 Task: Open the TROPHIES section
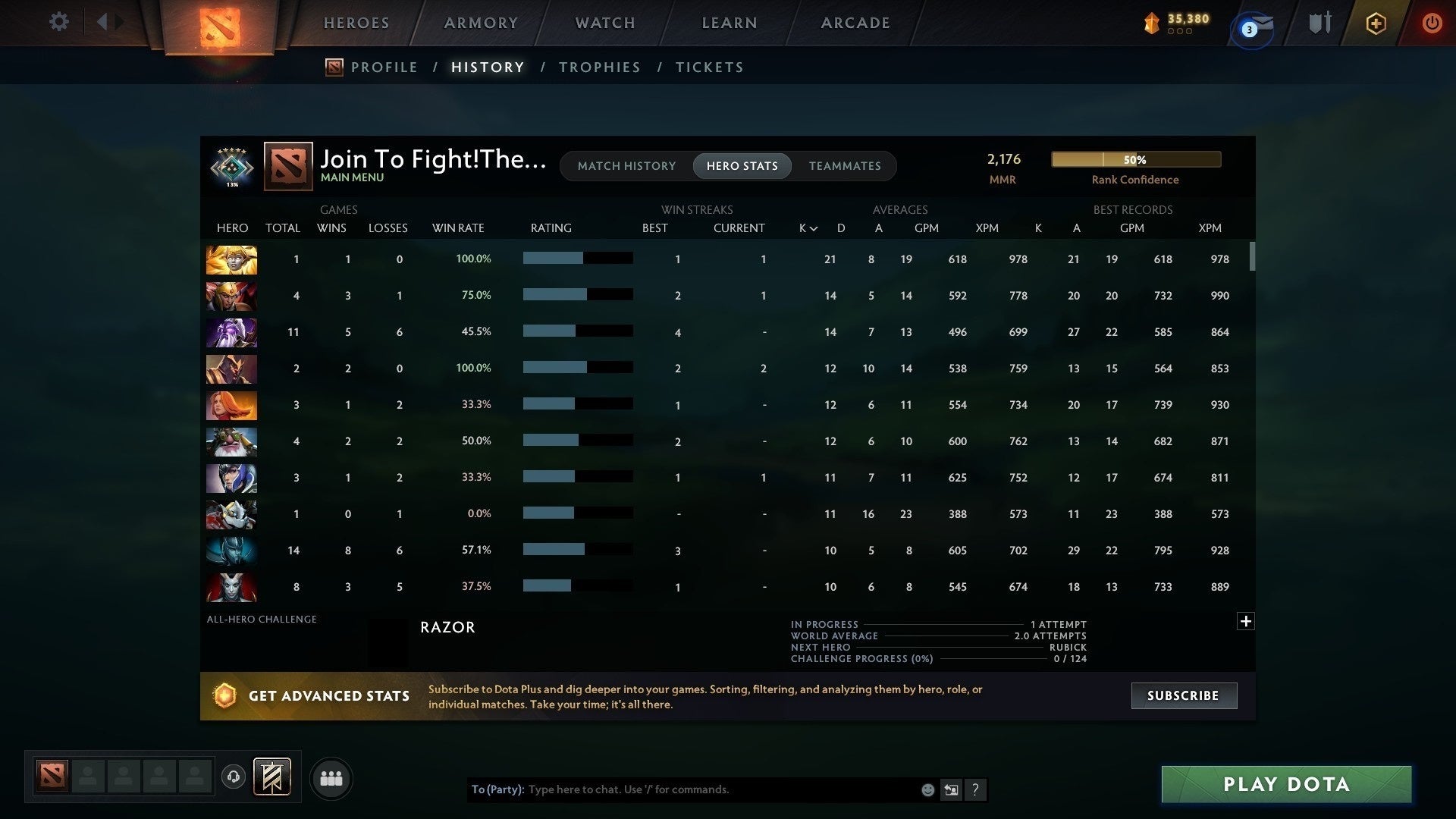[x=599, y=67]
